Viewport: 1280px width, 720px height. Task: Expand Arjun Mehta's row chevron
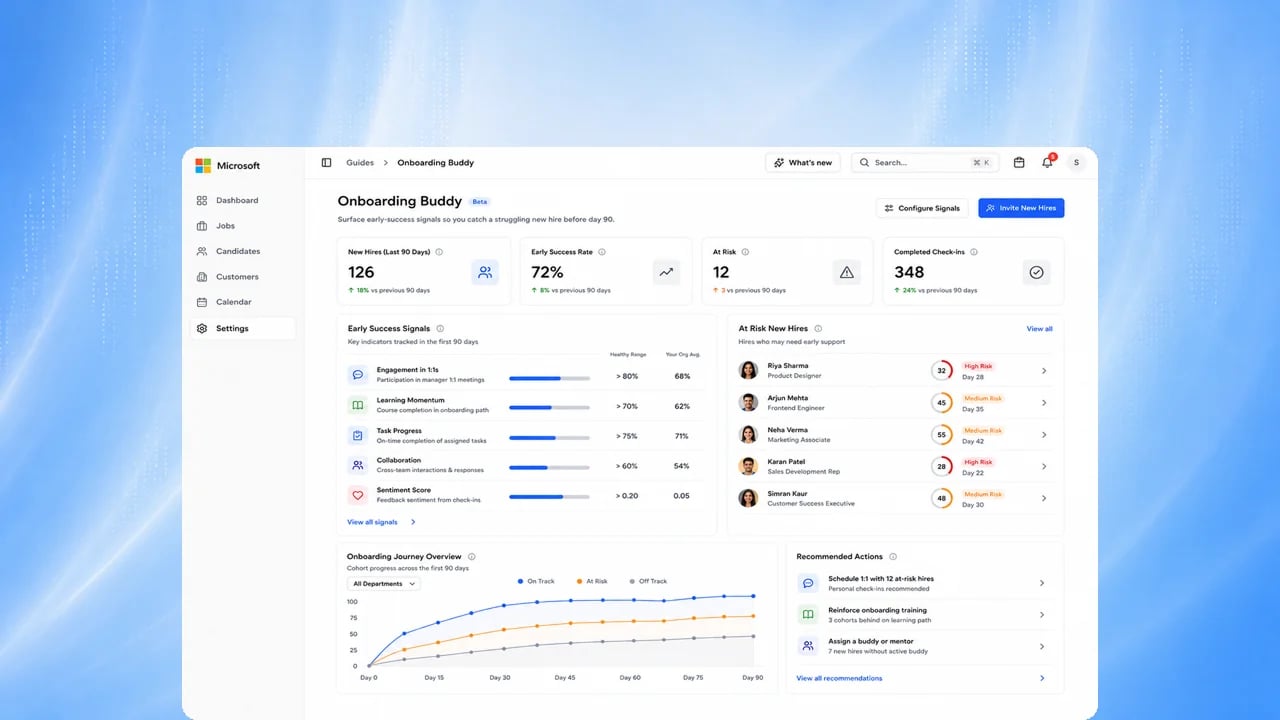point(1044,403)
